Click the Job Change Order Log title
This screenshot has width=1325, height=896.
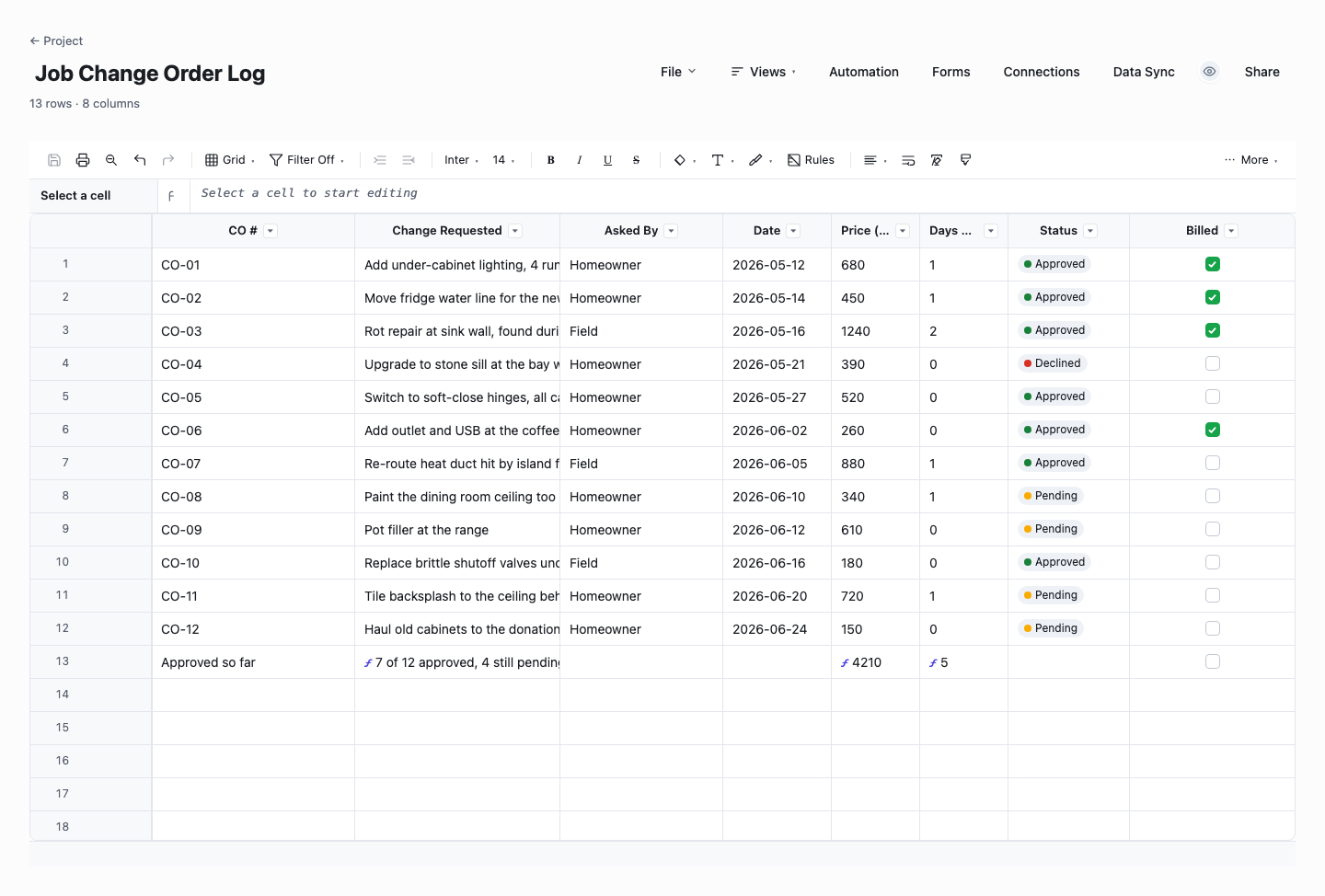click(x=150, y=74)
